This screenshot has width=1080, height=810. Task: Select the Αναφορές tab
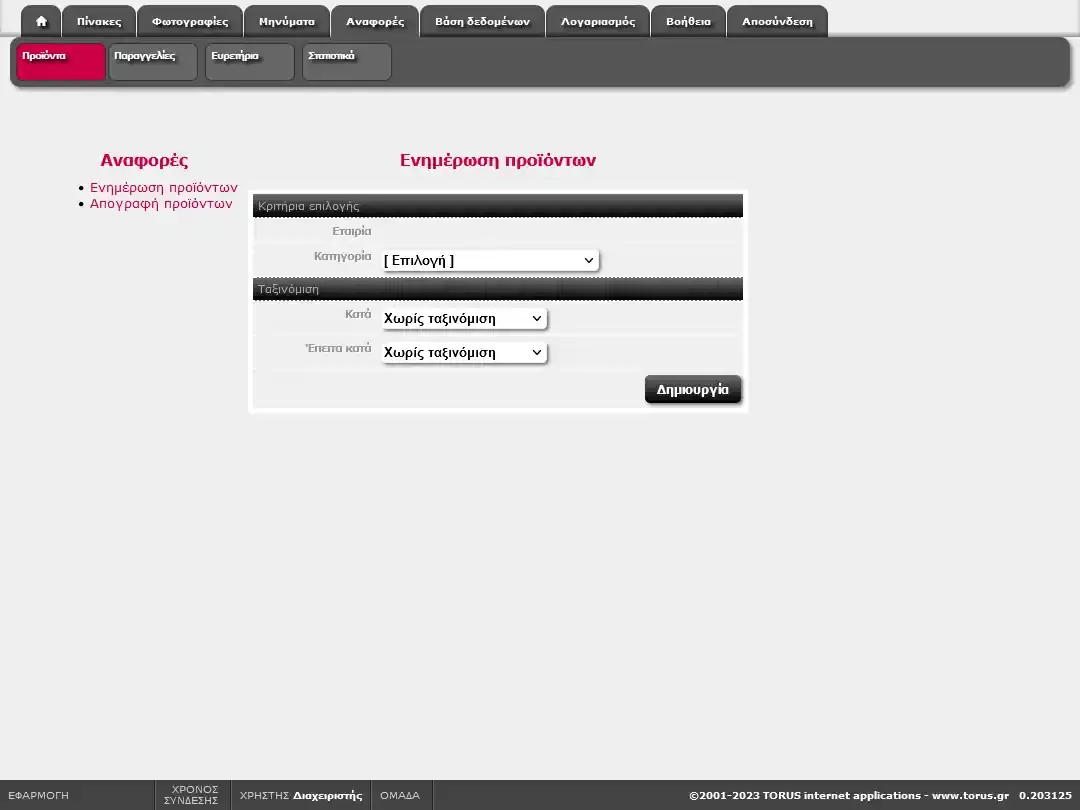coord(375,22)
